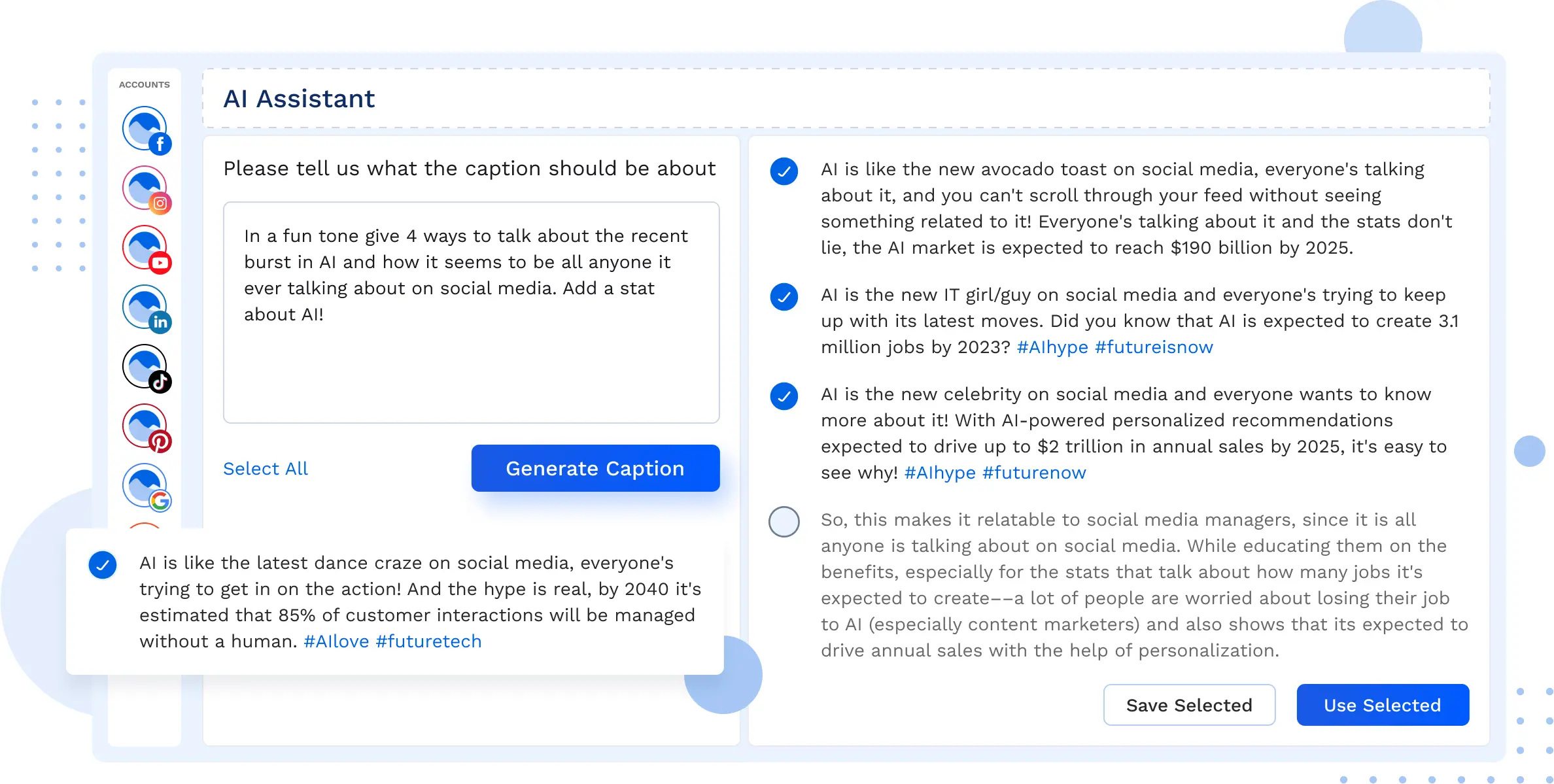
Task: Deselect the avocado toast caption
Action: (784, 173)
